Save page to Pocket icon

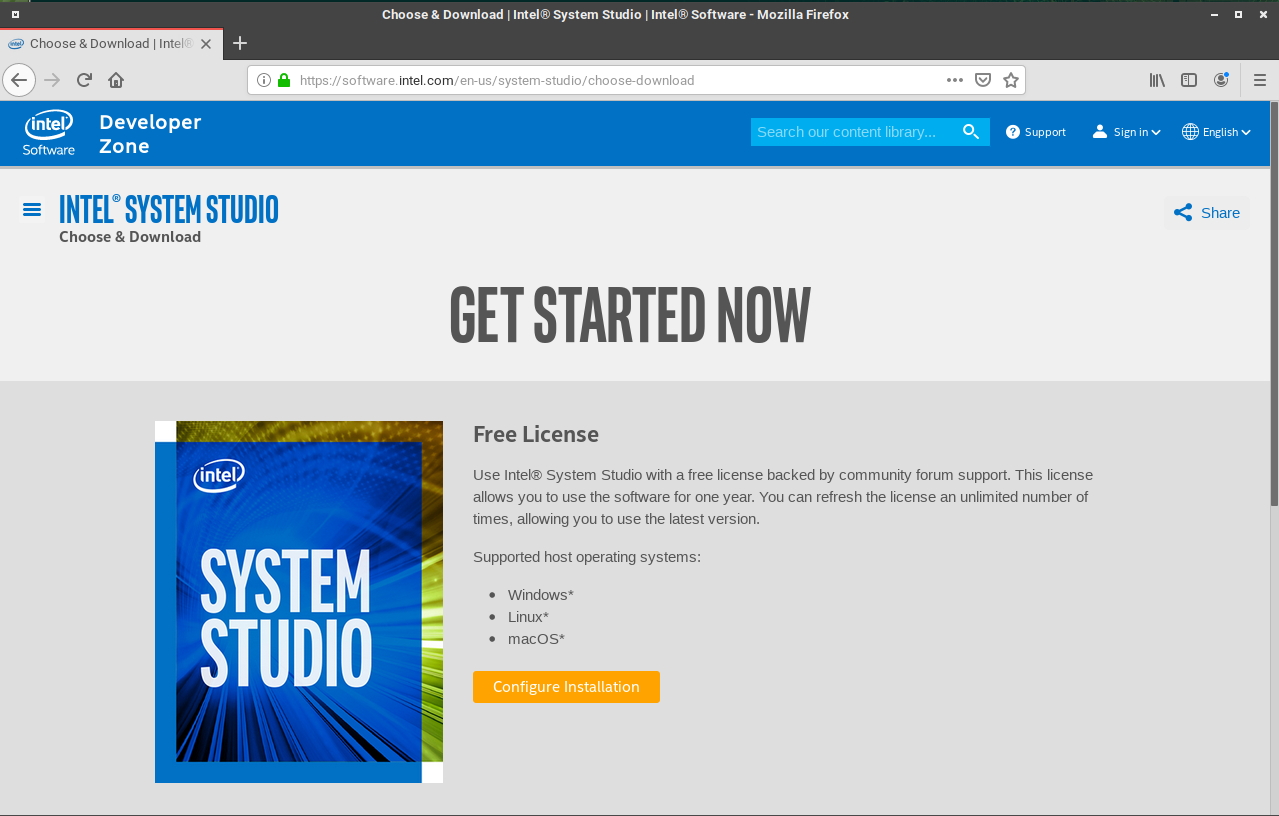(983, 80)
